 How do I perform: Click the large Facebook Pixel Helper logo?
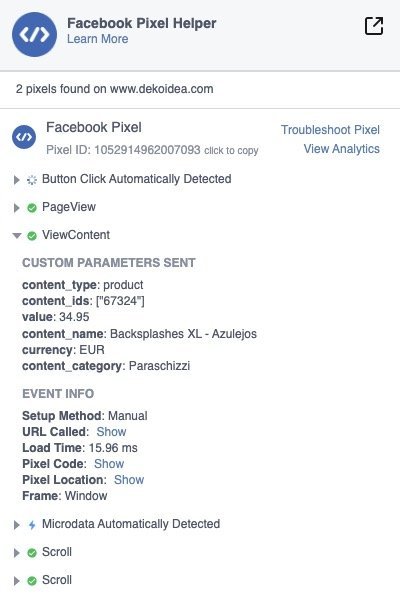(x=34, y=34)
